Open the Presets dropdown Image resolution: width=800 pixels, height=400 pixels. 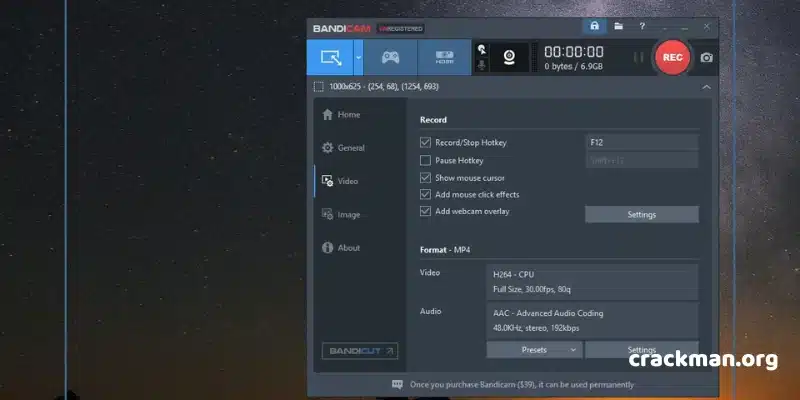[x=534, y=350]
